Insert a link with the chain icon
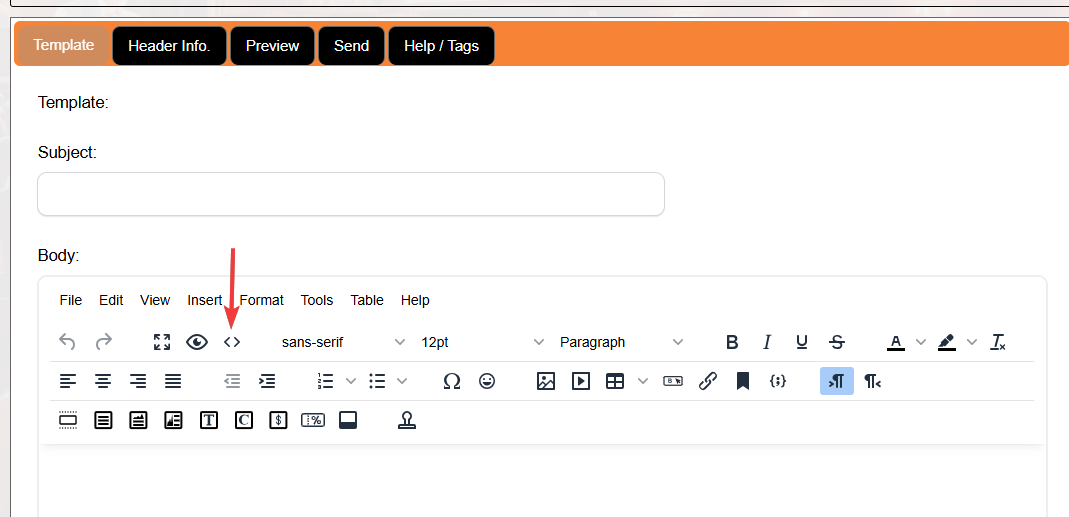The height and width of the screenshot is (517, 1069). tap(708, 381)
